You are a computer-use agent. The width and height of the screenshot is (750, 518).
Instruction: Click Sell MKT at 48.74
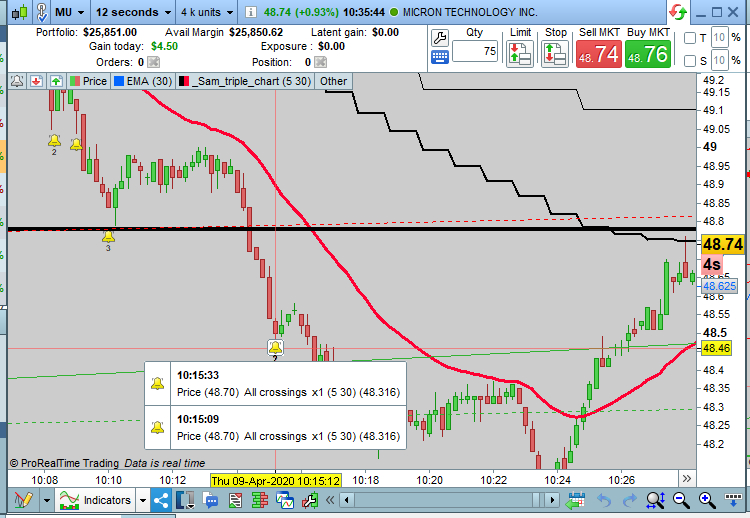(598, 54)
